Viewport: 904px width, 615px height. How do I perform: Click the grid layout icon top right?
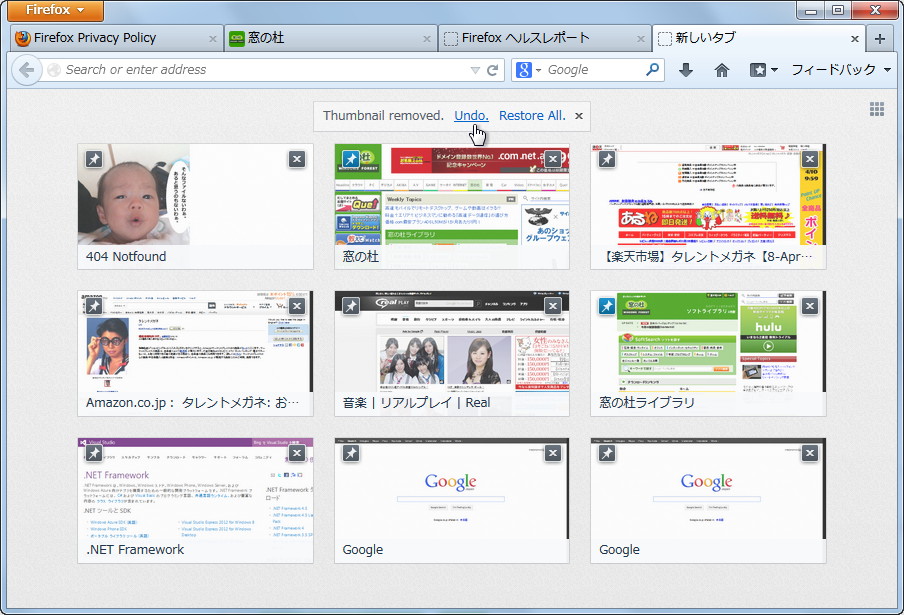coord(877,108)
